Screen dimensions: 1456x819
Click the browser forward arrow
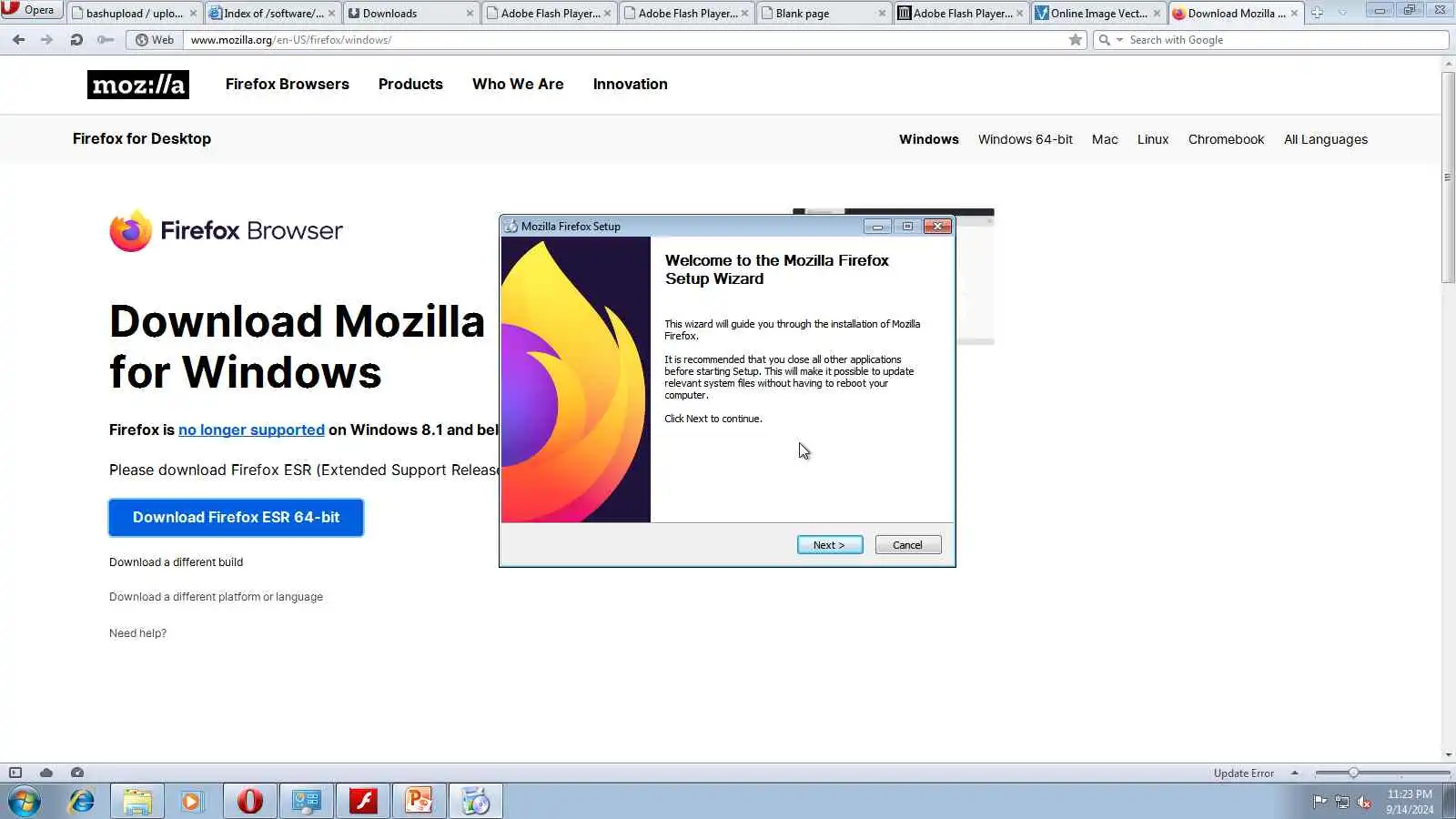(46, 40)
